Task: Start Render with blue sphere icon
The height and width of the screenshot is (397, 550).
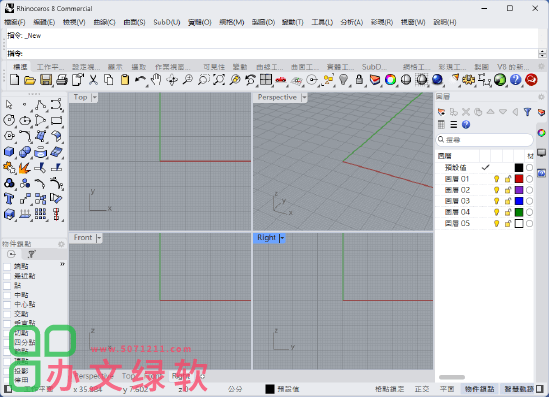Action: click(x=437, y=80)
